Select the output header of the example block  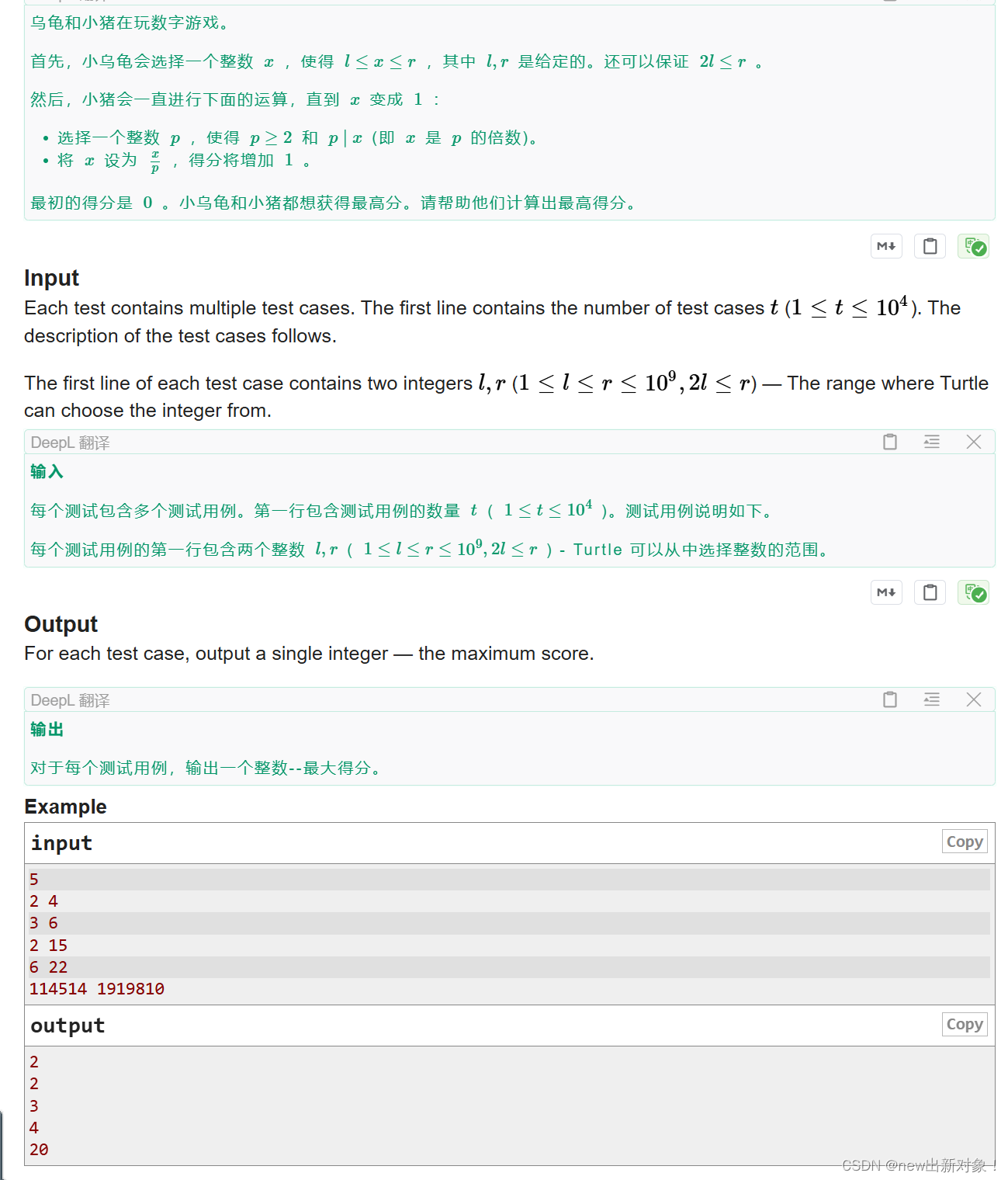(x=68, y=1026)
